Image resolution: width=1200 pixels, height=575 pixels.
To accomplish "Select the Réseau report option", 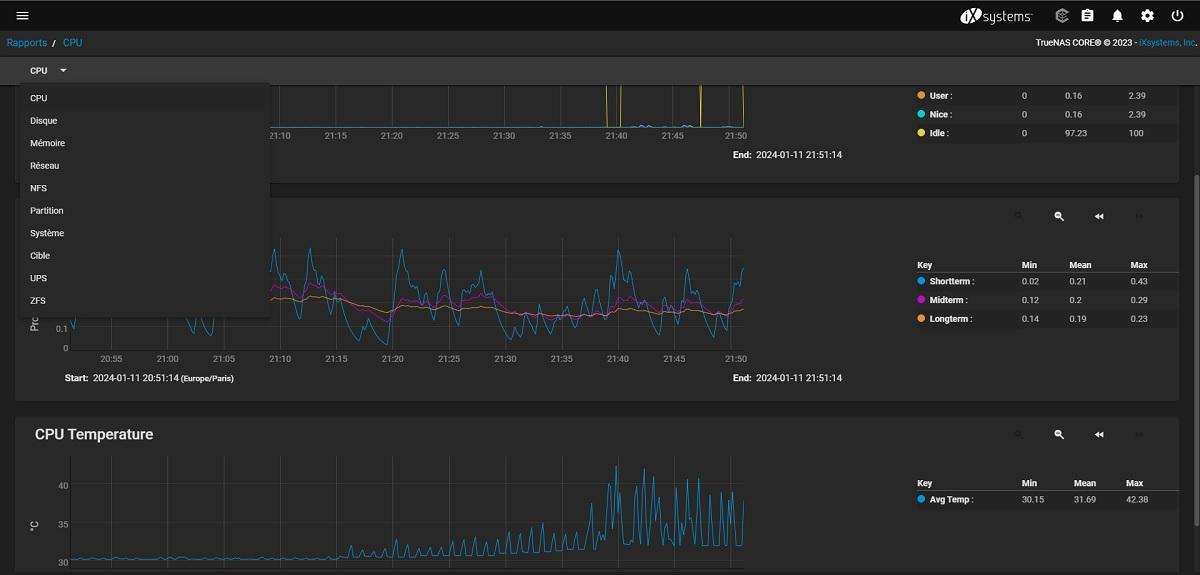I will coord(45,166).
